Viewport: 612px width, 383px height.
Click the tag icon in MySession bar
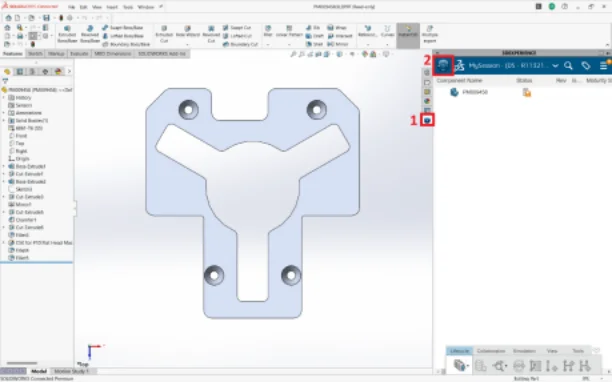pos(585,66)
